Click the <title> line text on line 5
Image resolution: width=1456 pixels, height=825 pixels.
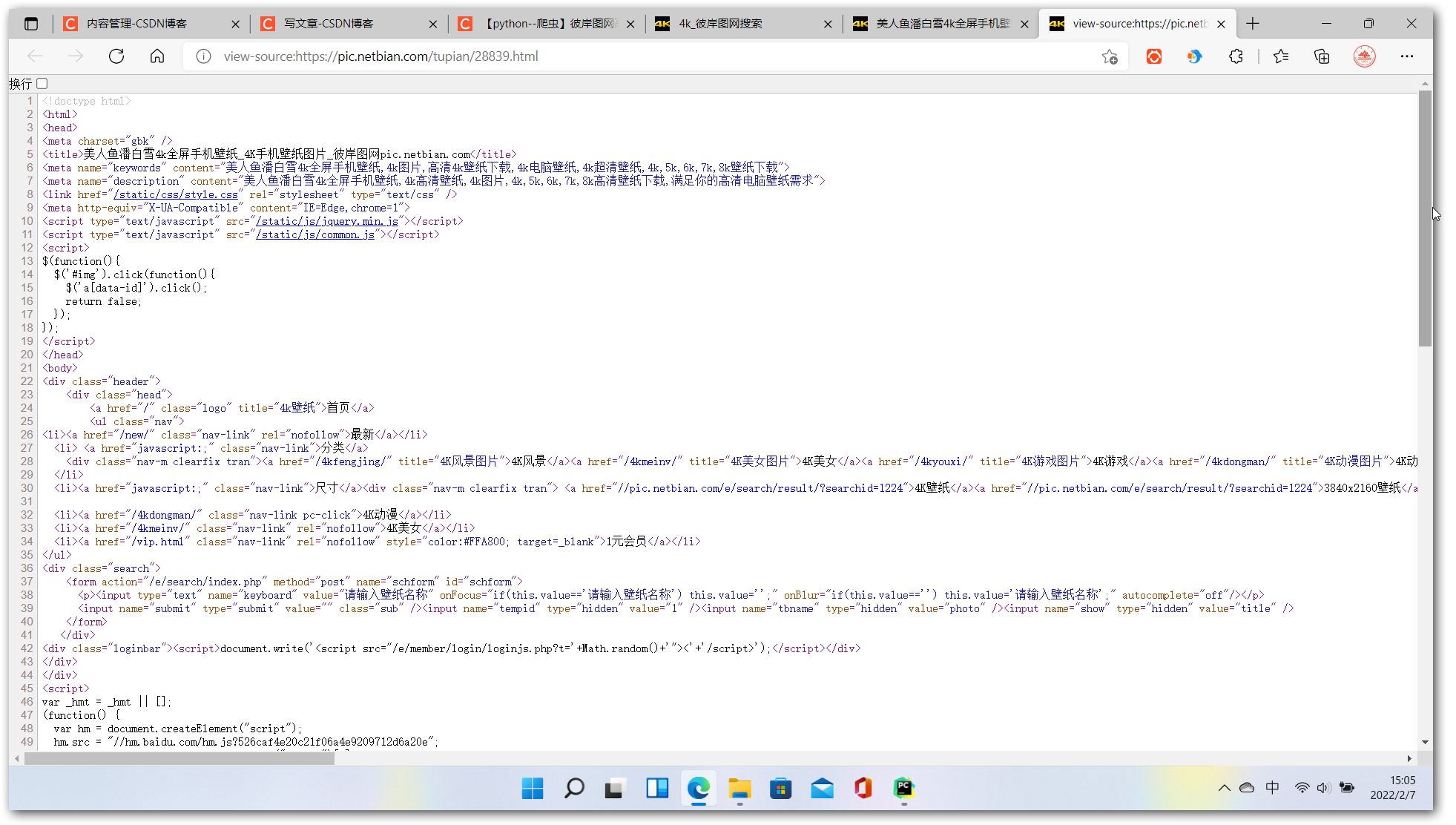[x=280, y=154]
